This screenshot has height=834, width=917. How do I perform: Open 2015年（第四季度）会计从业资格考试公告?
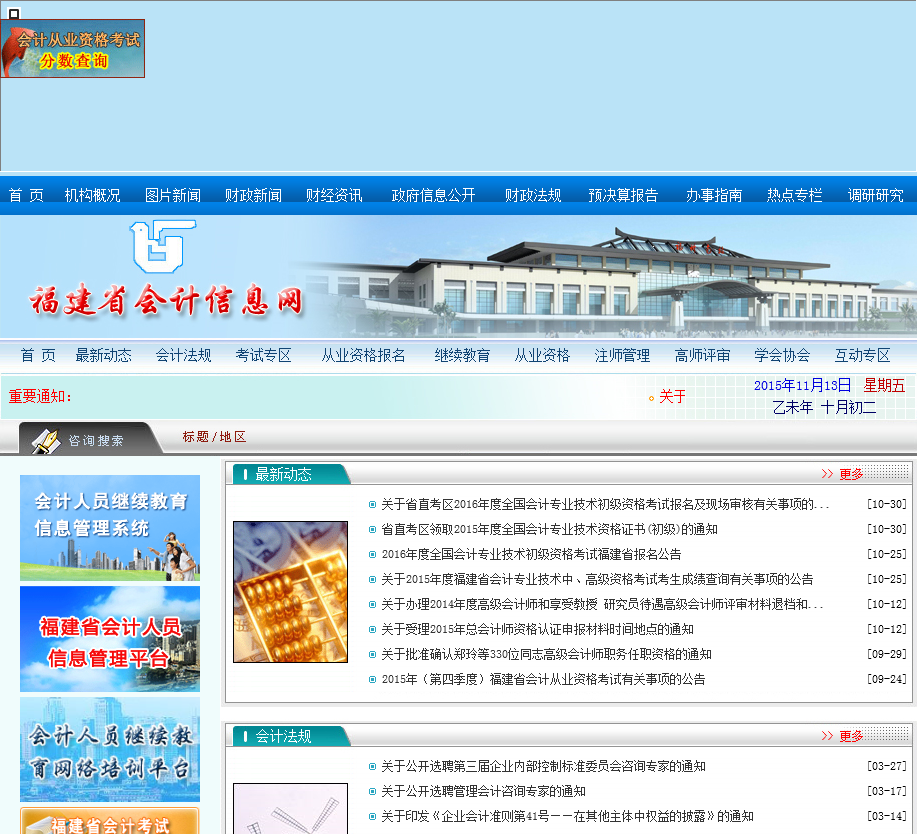(x=543, y=680)
